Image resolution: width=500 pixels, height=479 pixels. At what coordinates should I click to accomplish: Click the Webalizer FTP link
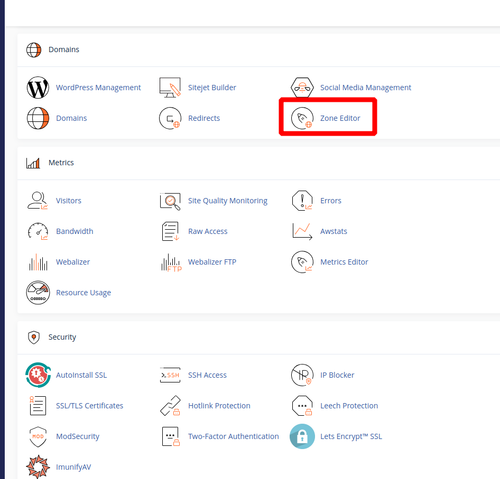(212, 262)
